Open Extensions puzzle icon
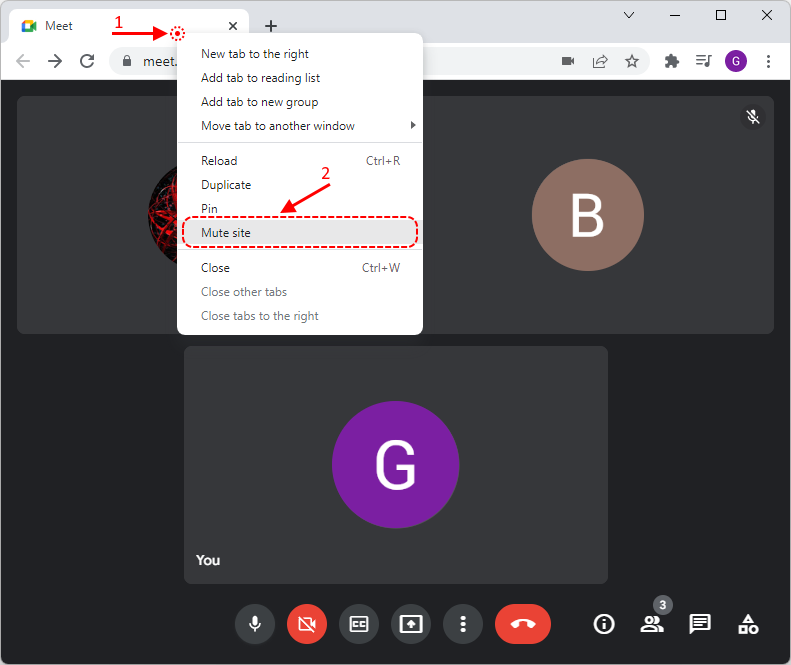 (671, 61)
